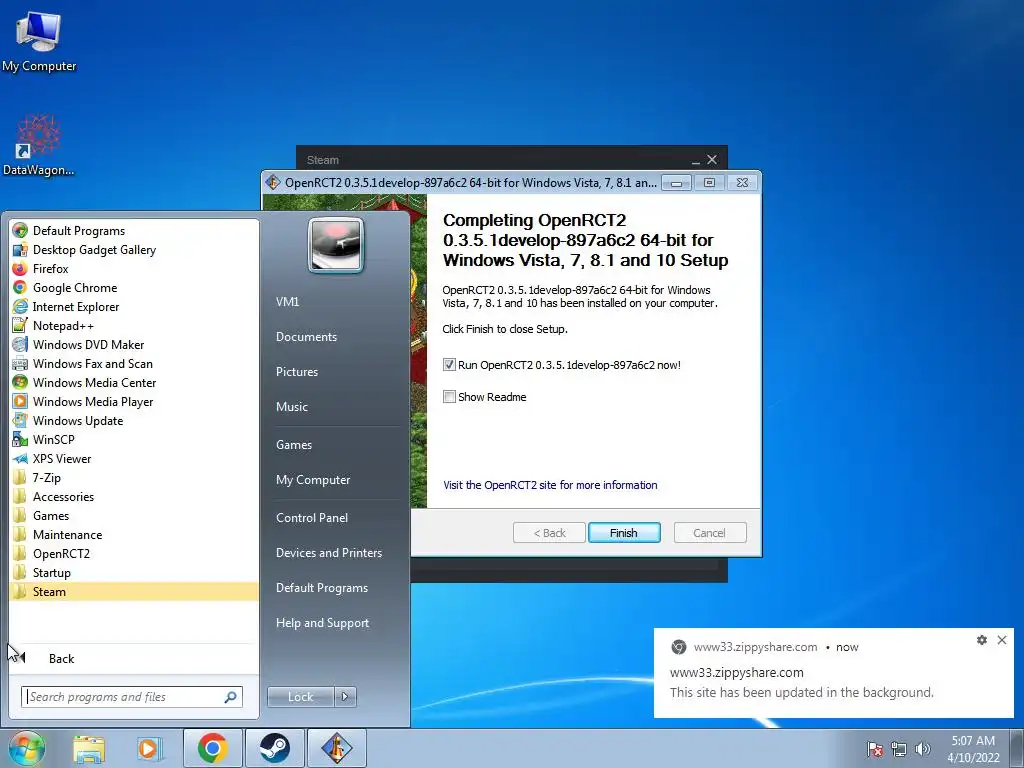The image size is (1024, 768).
Task: Expand the 7-Zip folder
Action: (37, 477)
